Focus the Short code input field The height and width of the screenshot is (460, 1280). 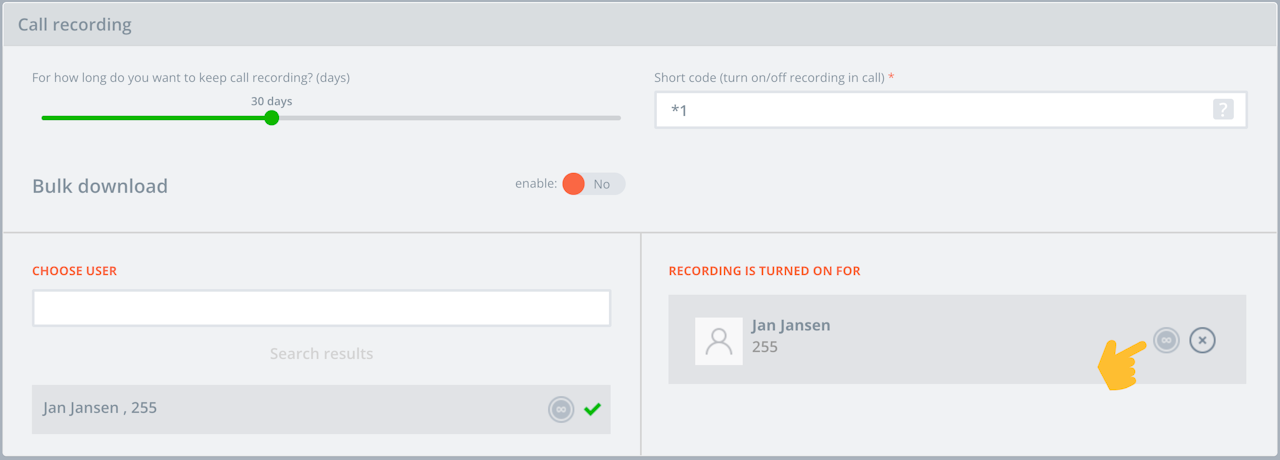(x=930, y=110)
